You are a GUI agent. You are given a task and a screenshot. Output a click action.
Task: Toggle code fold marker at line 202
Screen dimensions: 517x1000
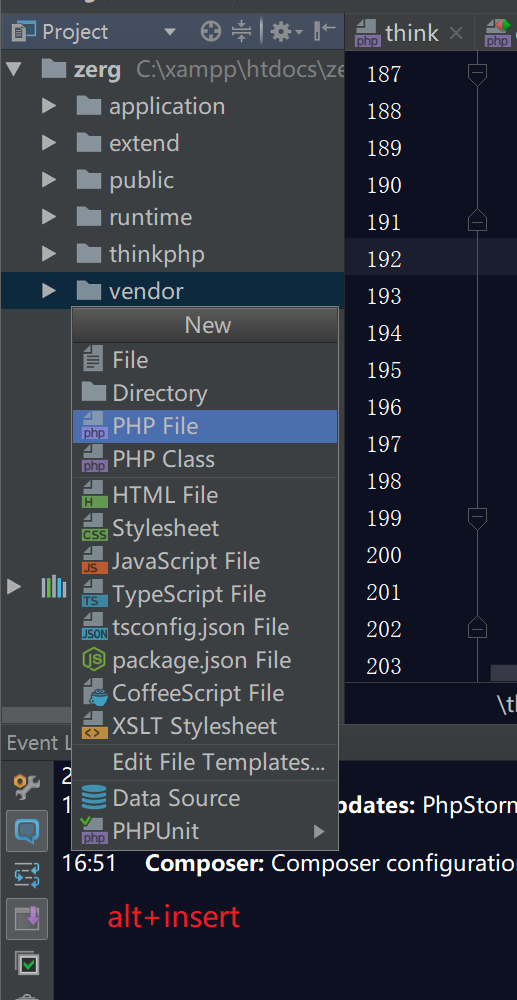coord(477,628)
